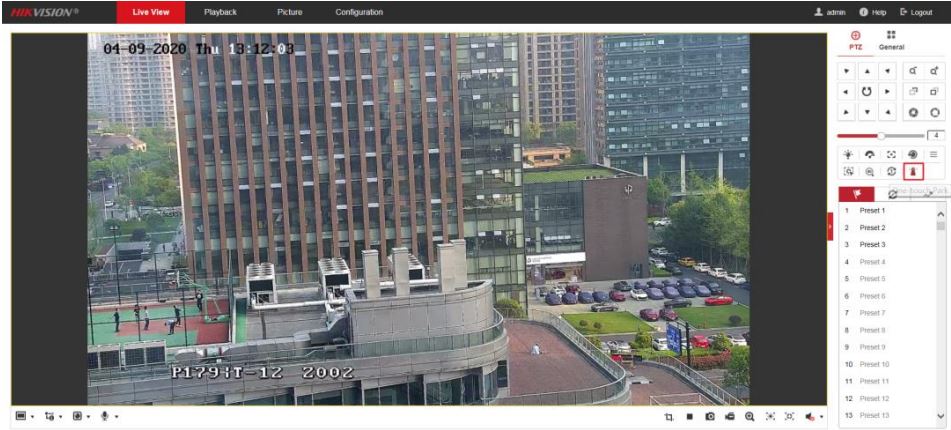Click the PTZ zoom out magnifier
The width and height of the screenshot is (951, 430).
point(913,72)
